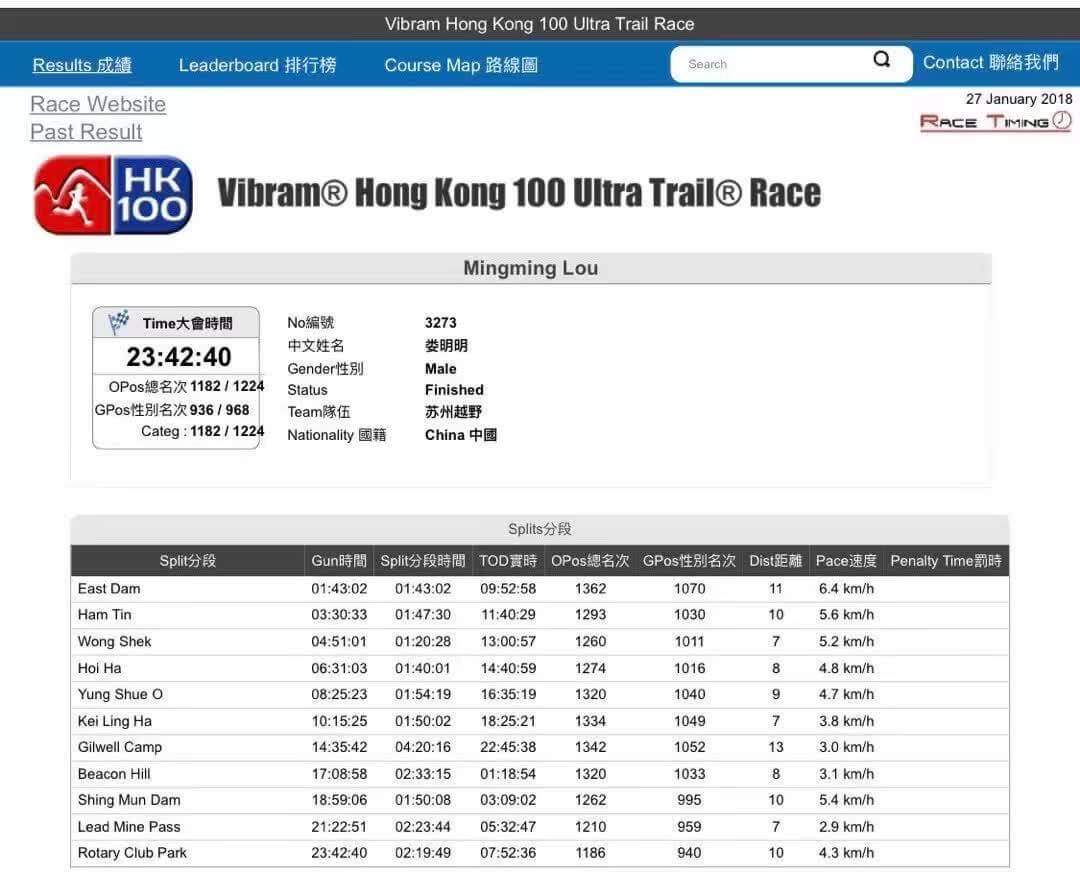The height and width of the screenshot is (872, 1080).
Task: Click the search magnifier icon
Action: click(882, 60)
